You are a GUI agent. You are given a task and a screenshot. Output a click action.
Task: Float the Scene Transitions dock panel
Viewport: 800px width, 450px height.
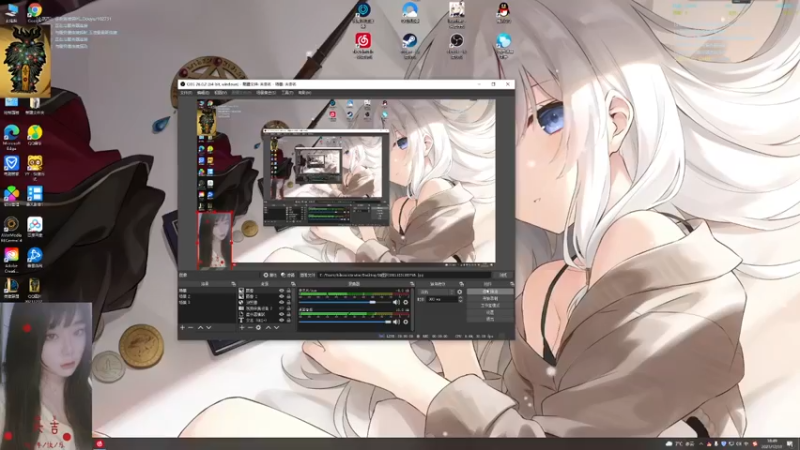462,284
